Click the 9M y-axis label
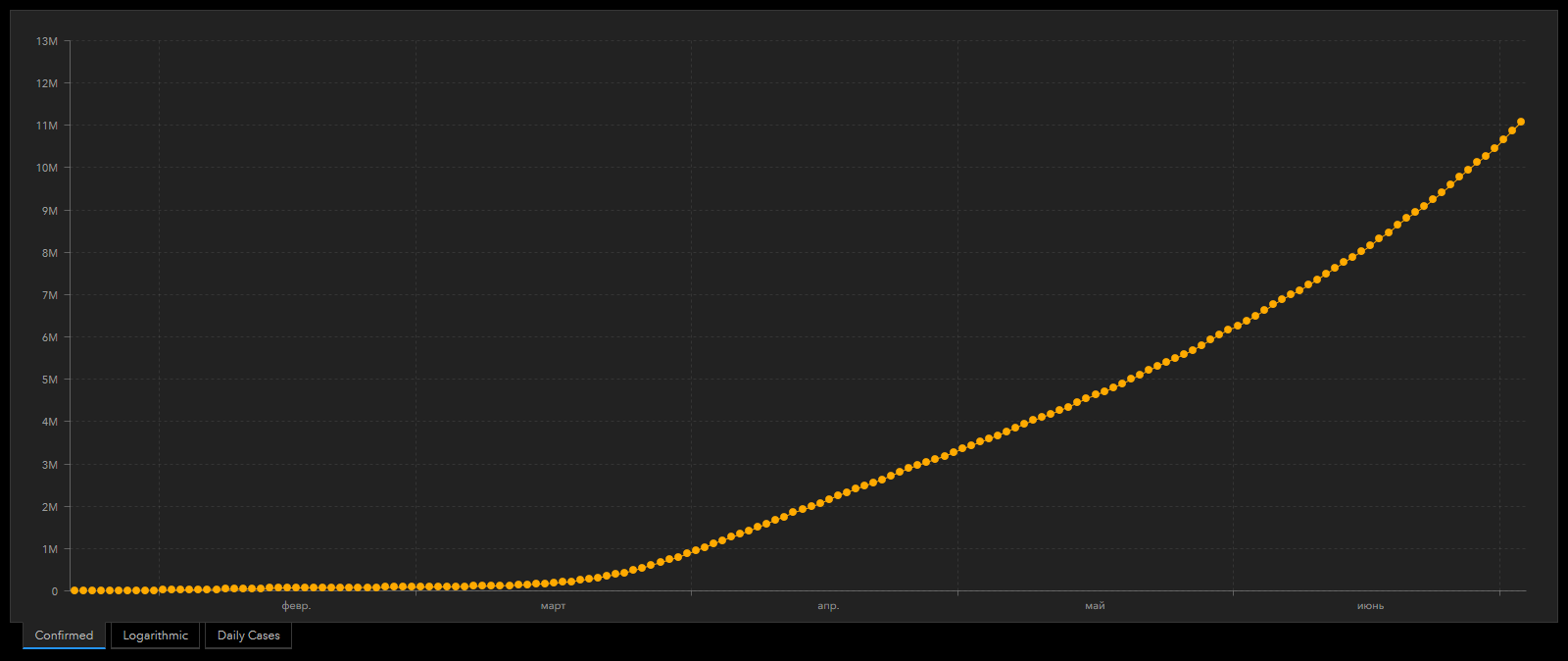Screen dimensions: 1568x661 pyautogui.click(x=50, y=211)
